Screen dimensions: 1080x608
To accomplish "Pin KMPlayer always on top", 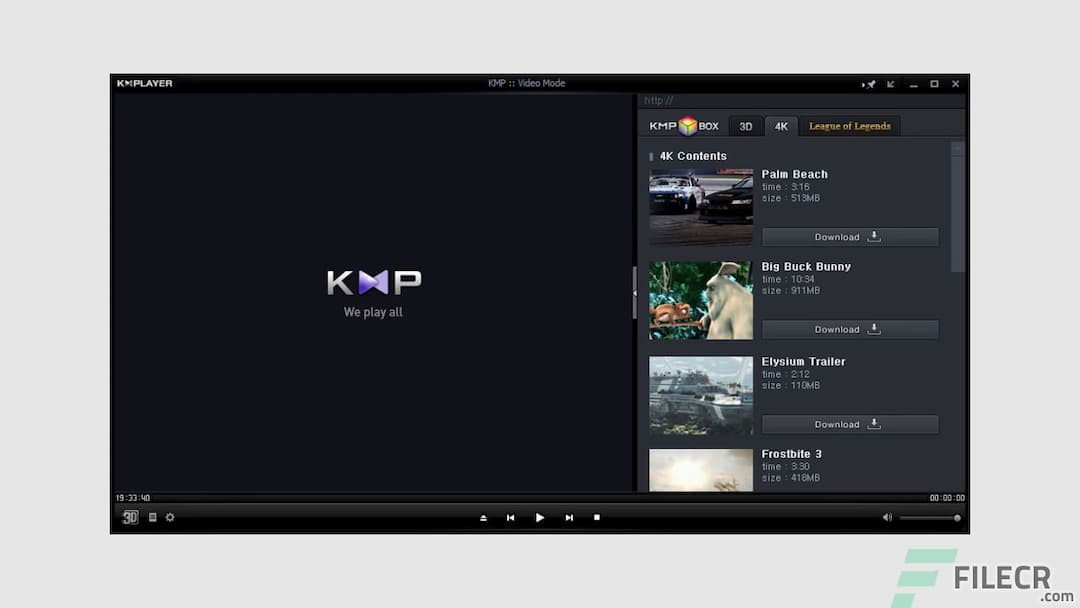I will pyautogui.click(x=869, y=84).
